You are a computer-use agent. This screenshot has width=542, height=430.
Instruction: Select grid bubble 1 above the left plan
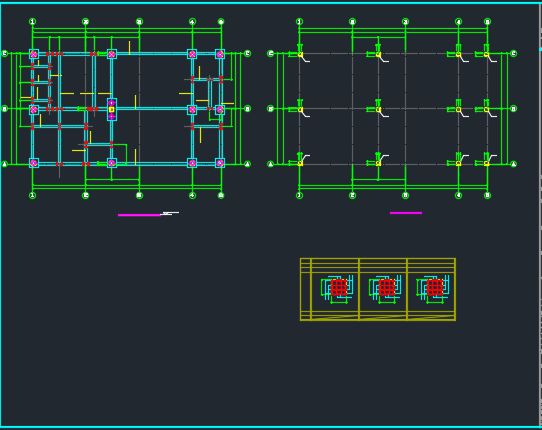click(x=32, y=22)
